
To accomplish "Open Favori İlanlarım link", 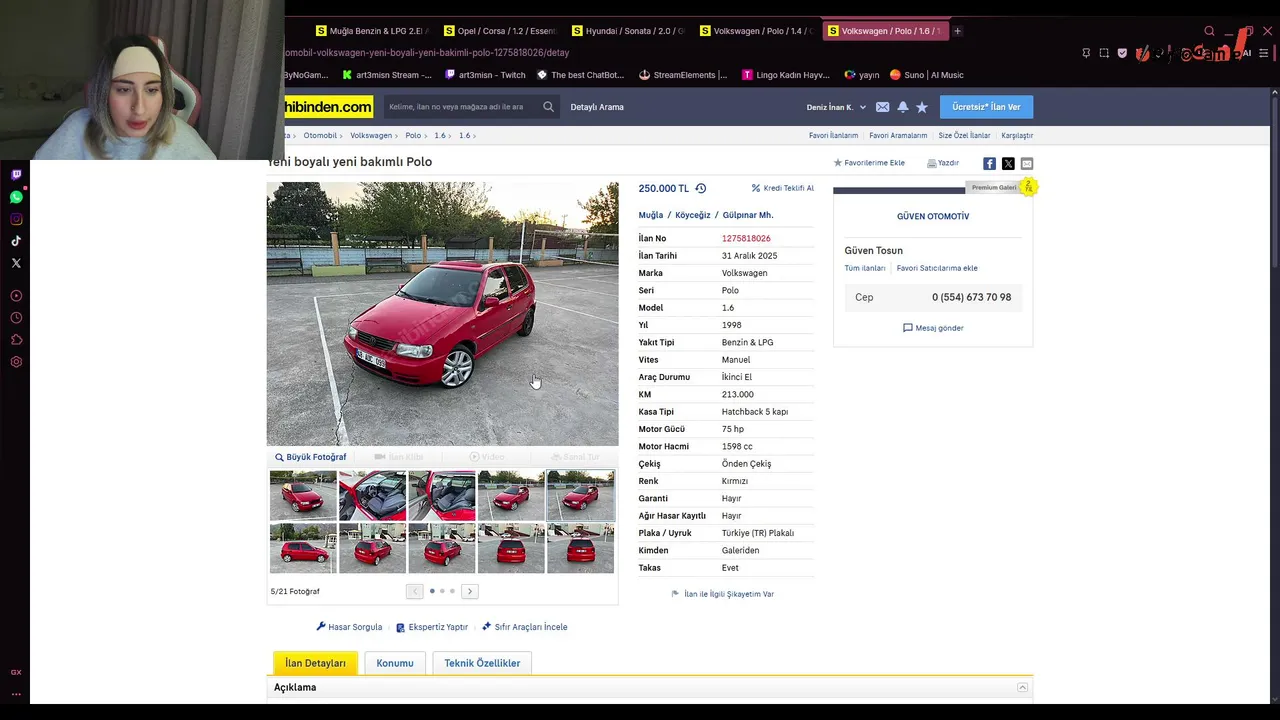I will pos(833,135).
